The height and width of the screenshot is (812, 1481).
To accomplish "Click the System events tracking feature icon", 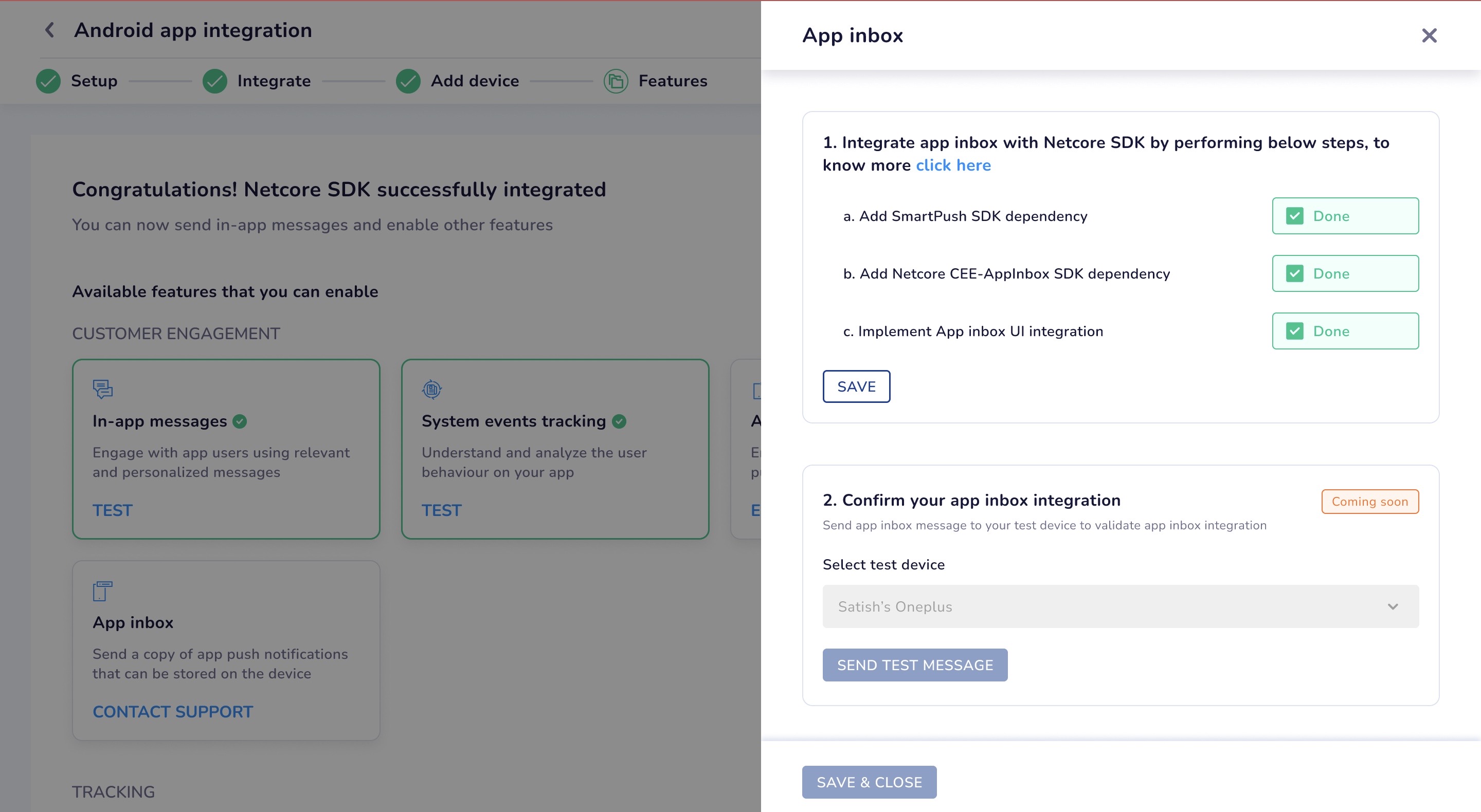I will pyautogui.click(x=432, y=389).
